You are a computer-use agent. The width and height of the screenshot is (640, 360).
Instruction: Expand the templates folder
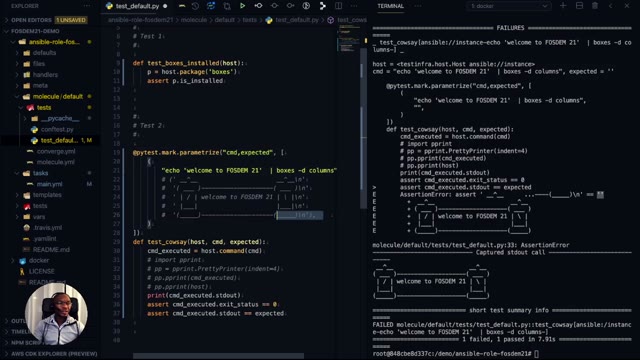17,195
